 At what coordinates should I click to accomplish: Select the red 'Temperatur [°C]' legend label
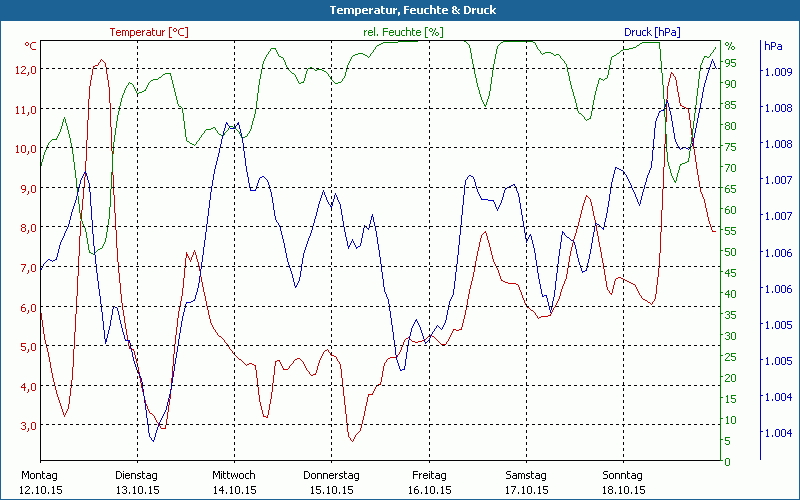tap(149, 32)
